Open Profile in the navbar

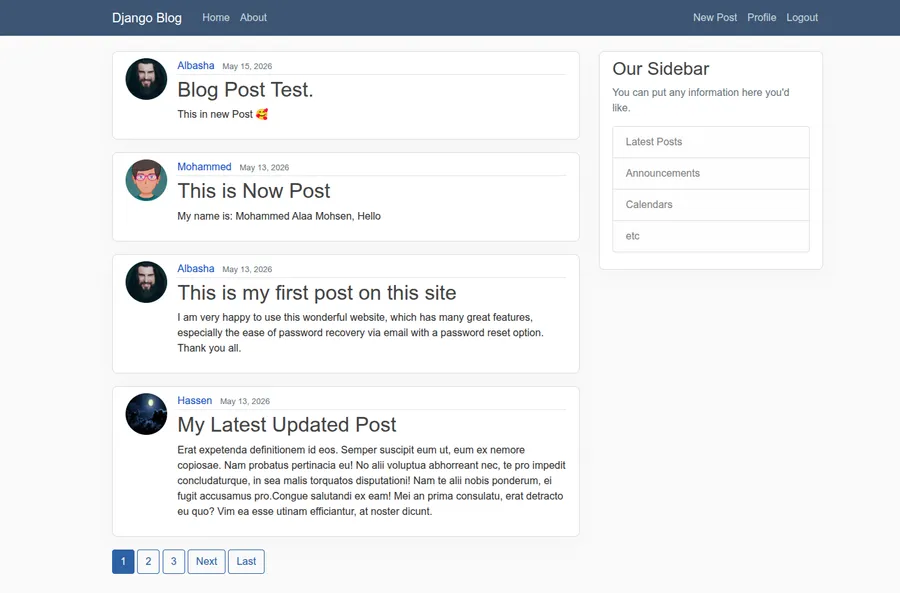762,18
